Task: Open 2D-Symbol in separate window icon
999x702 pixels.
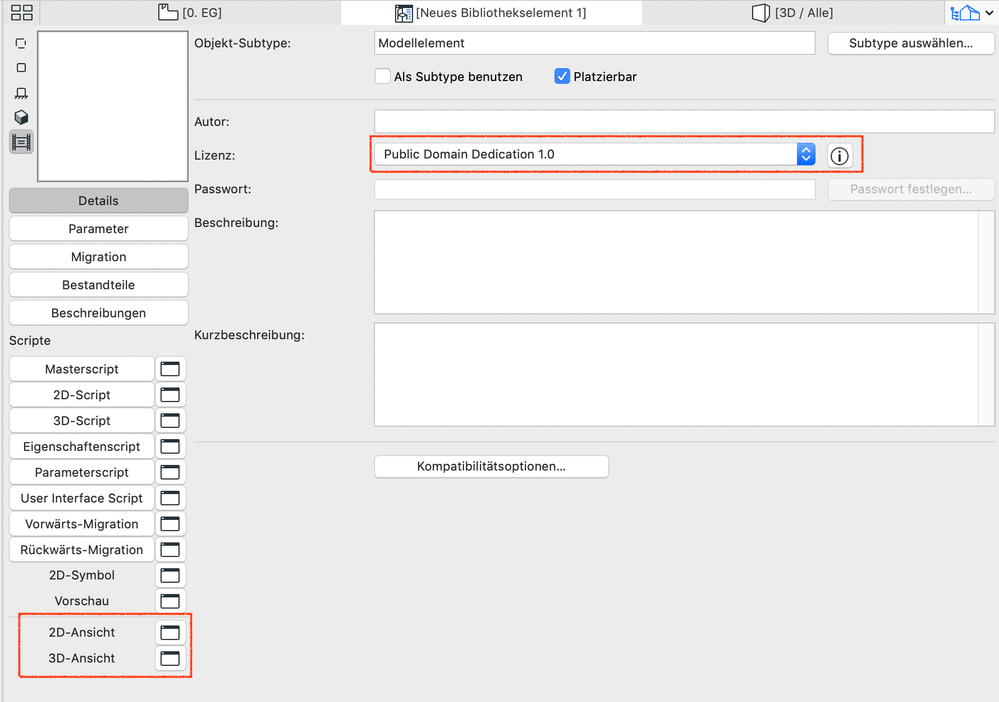Action: pos(170,575)
